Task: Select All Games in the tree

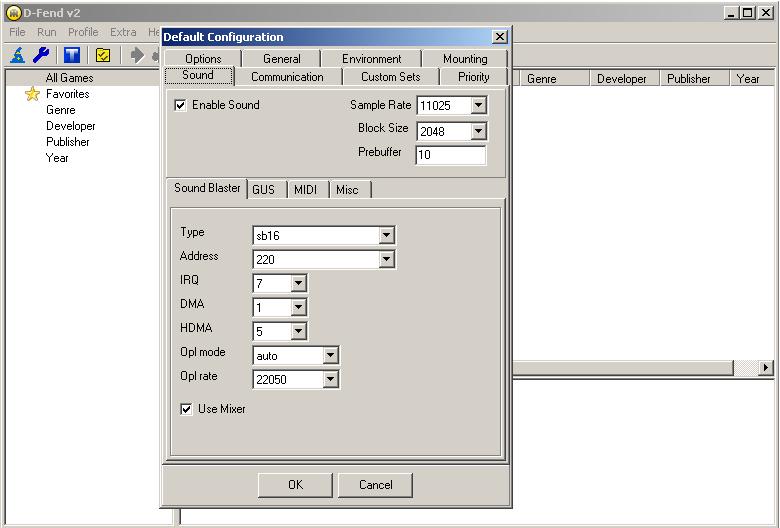Action: point(70,78)
